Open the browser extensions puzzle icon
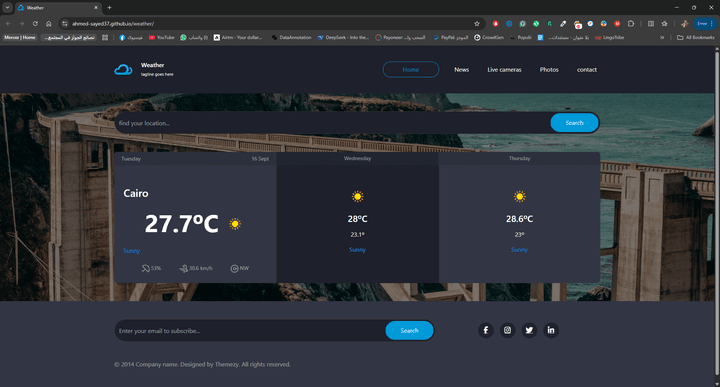 click(x=631, y=23)
